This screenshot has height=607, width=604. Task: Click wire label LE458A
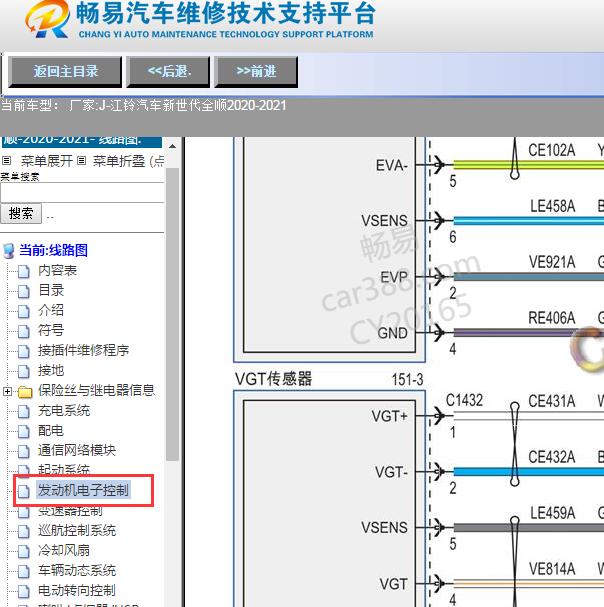click(x=553, y=206)
